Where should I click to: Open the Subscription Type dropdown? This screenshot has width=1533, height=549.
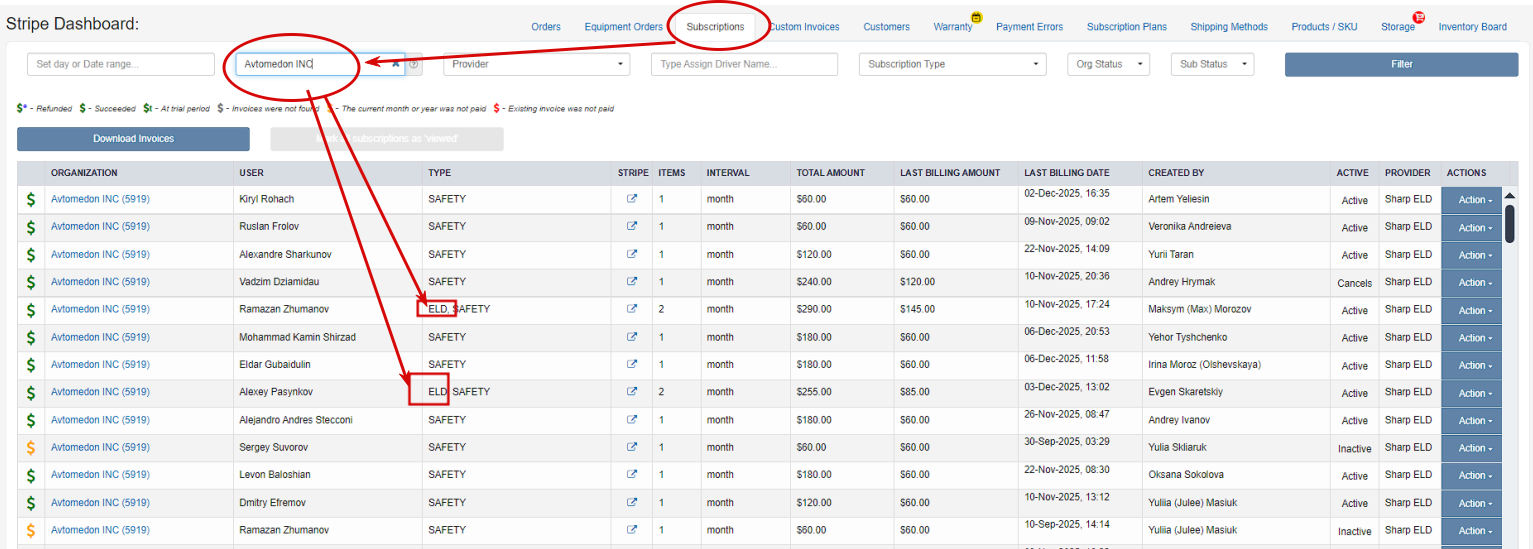pos(952,64)
